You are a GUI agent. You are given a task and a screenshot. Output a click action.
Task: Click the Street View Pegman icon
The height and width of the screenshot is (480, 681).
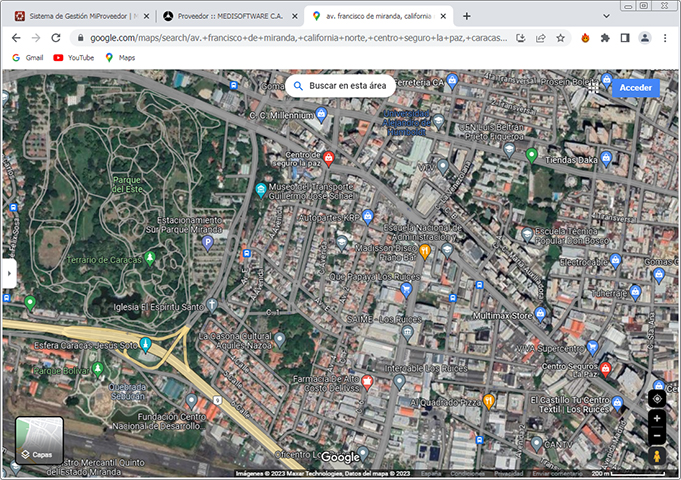click(657, 457)
